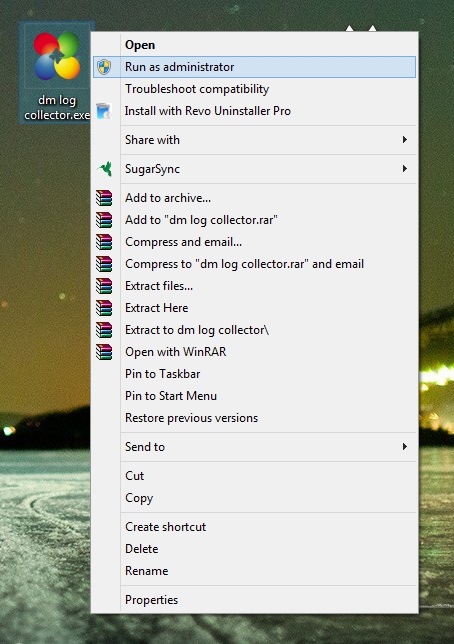Click the WinRAR icon beside Compress and email...
The image size is (454, 644).
pos(104,242)
